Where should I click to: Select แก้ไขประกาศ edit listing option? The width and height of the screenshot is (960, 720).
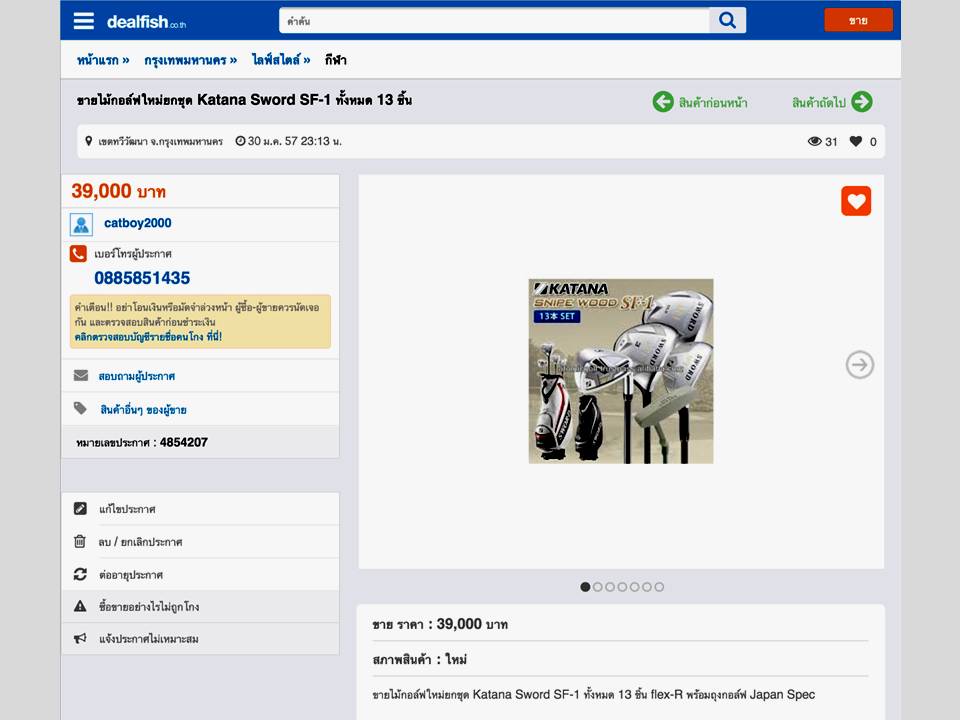point(127,509)
